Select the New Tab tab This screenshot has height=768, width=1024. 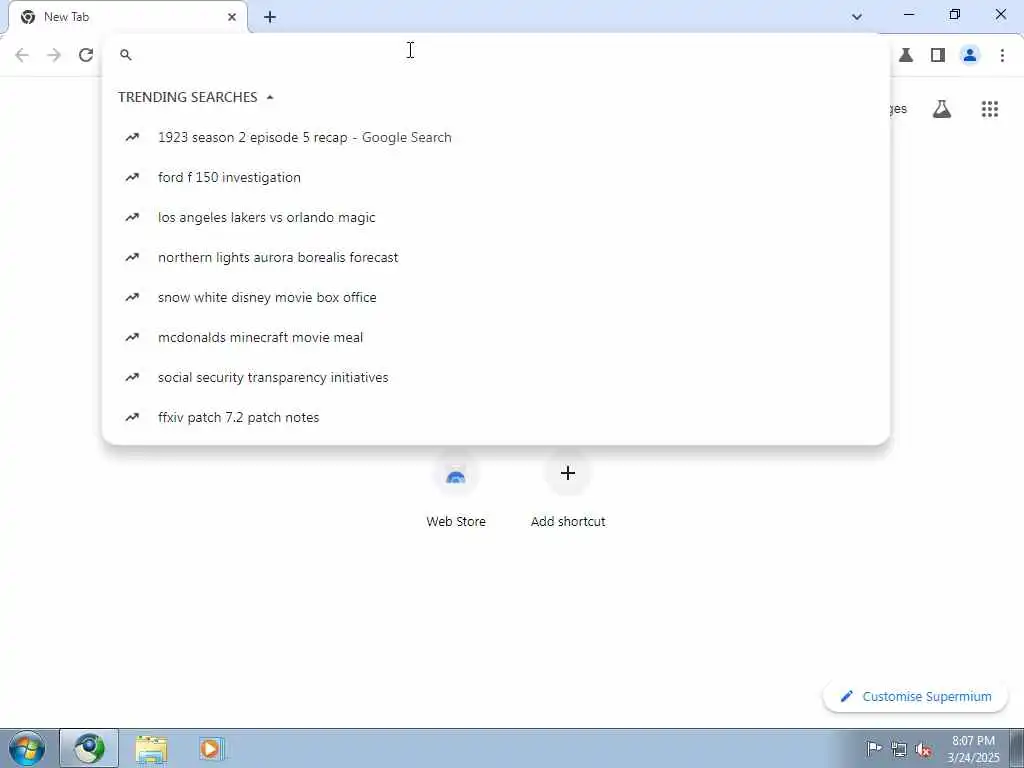pyautogui.click(x=128, y=17)
